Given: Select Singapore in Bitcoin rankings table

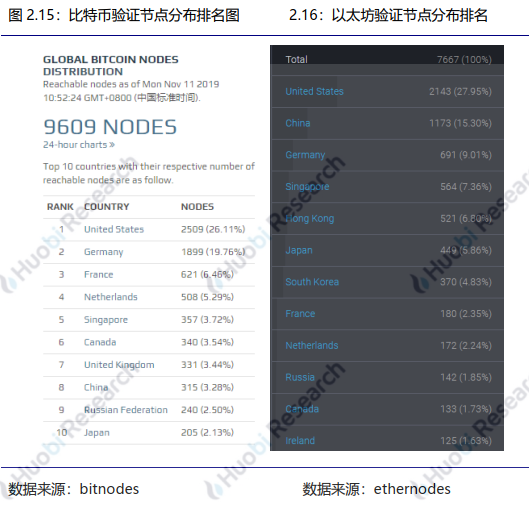Looking at the screenshot, I should tap(106, 320).
